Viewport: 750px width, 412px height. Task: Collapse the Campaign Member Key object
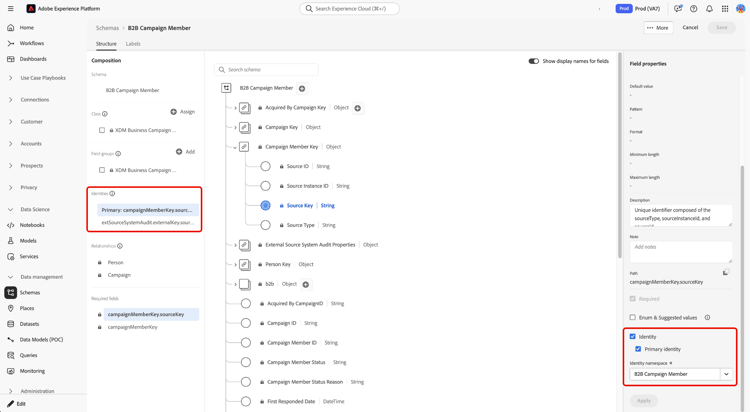coord(235,147)
